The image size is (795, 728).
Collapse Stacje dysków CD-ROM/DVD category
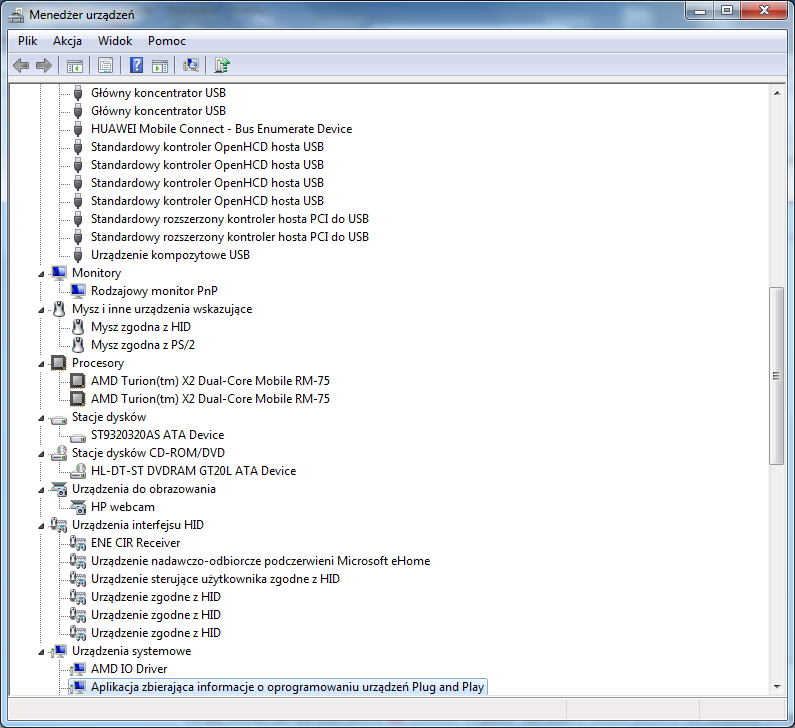[x=42, y=454]
